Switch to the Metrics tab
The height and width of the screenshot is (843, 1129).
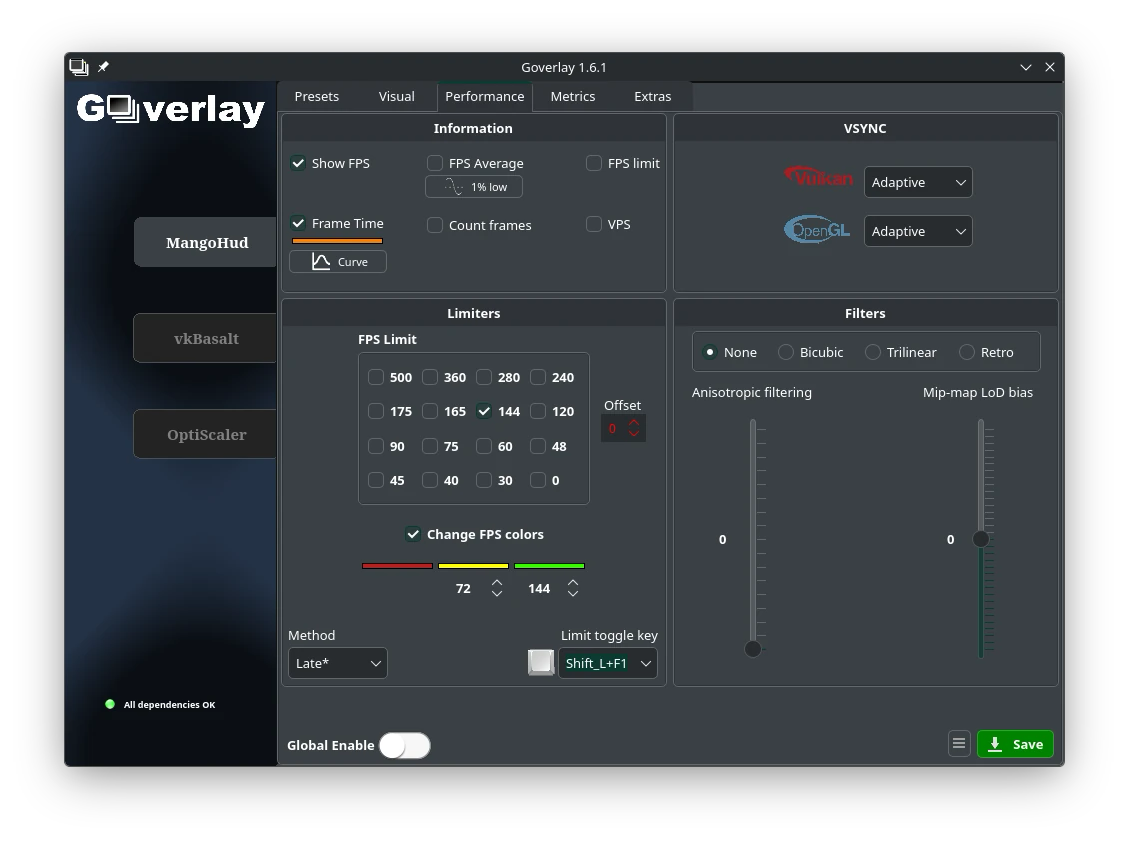tap(572, 96)
